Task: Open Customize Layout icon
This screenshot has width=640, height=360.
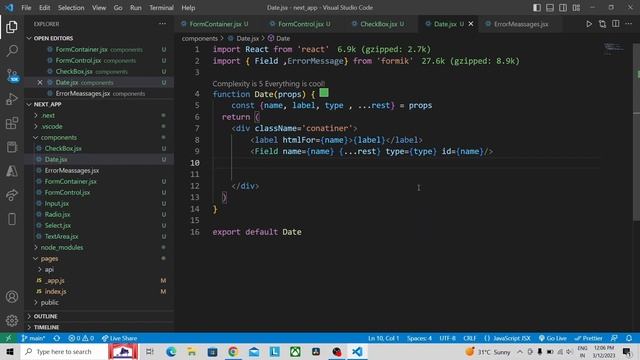Action: pos(576,8)
